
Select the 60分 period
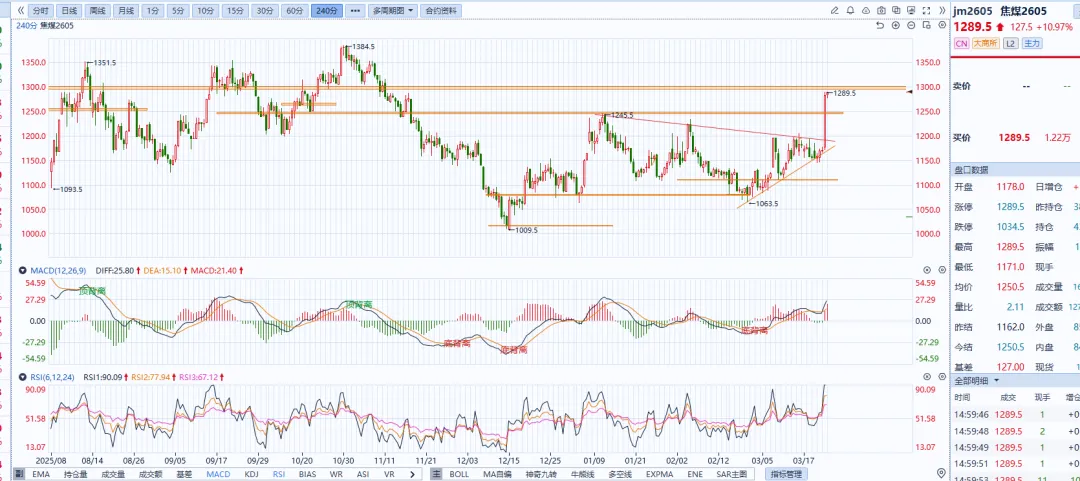point(294,10)
